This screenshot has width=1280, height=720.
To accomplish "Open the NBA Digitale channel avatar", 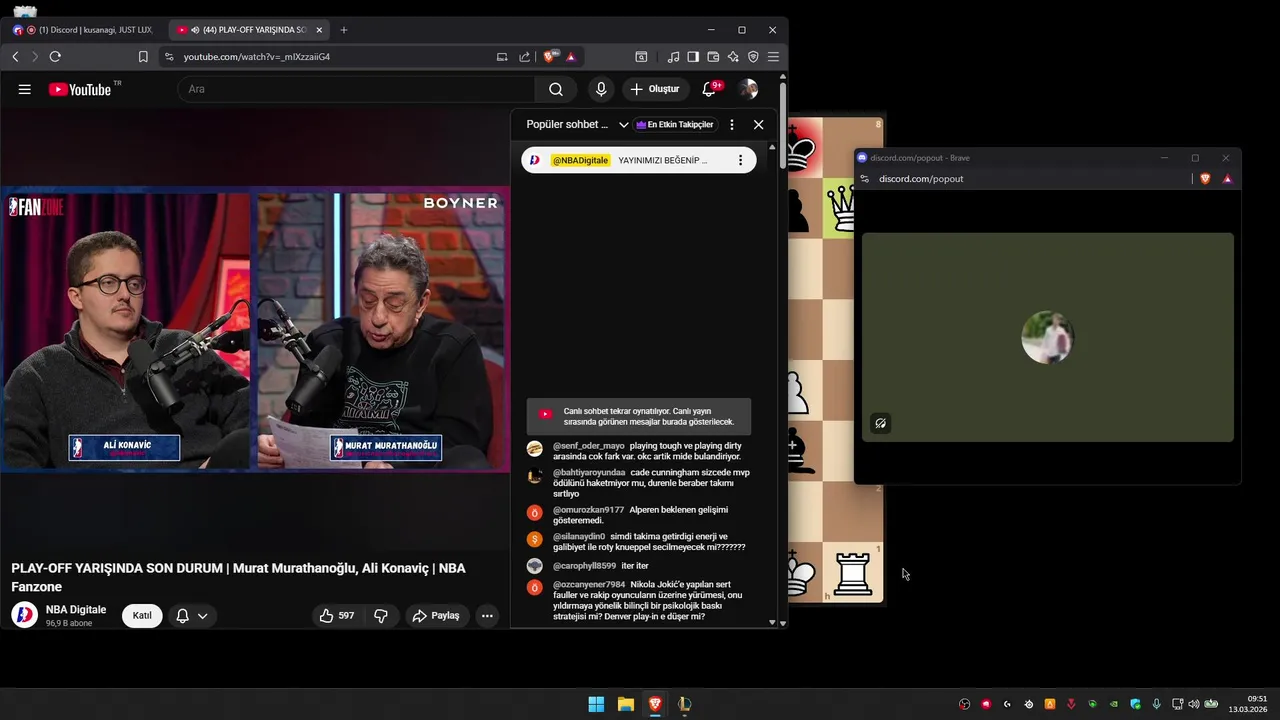I will point(24,615).
